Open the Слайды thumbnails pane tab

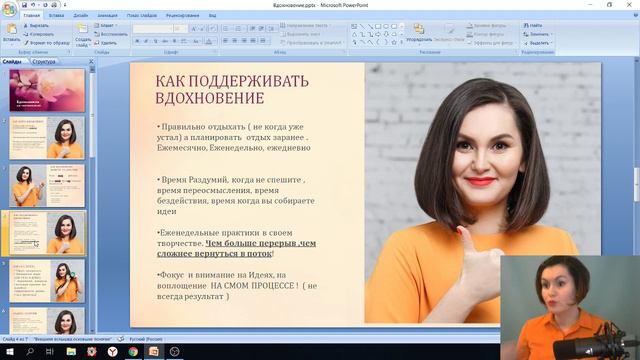tap(12, 62)
